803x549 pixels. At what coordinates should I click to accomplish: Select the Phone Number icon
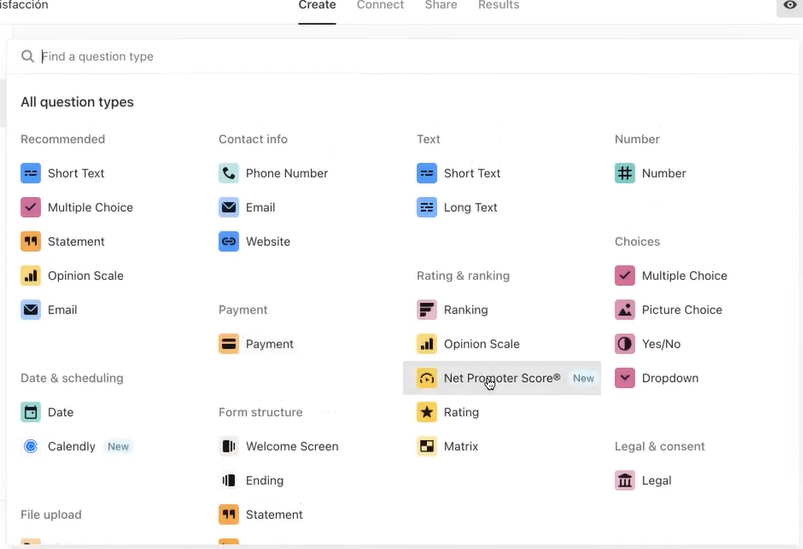[x=229, y=173]
